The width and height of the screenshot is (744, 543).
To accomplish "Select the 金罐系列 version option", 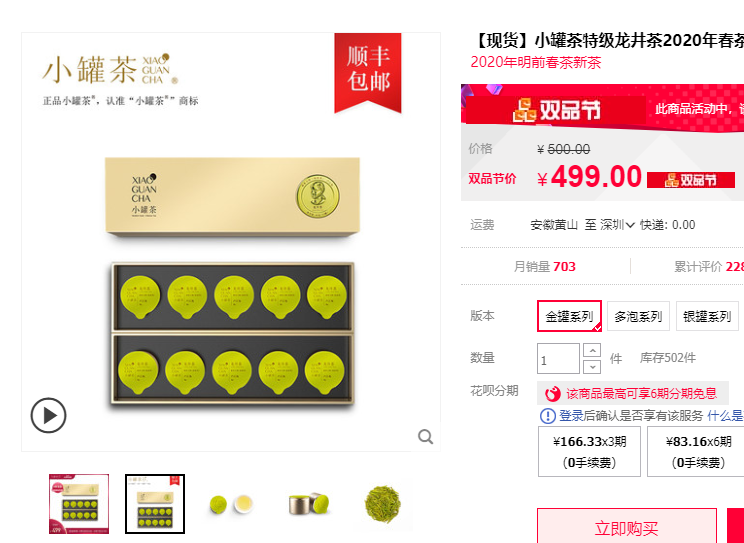I will pos(569,316).
